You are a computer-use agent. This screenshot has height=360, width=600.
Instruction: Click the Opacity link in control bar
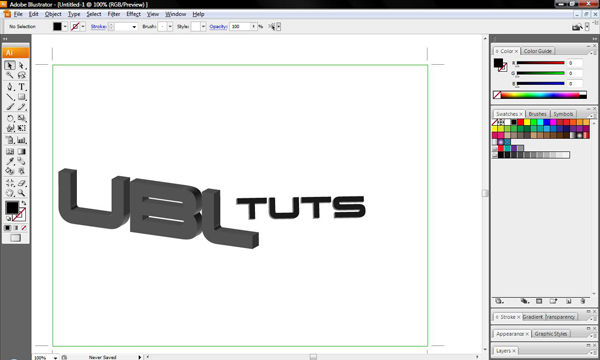(x=218, y=26)
